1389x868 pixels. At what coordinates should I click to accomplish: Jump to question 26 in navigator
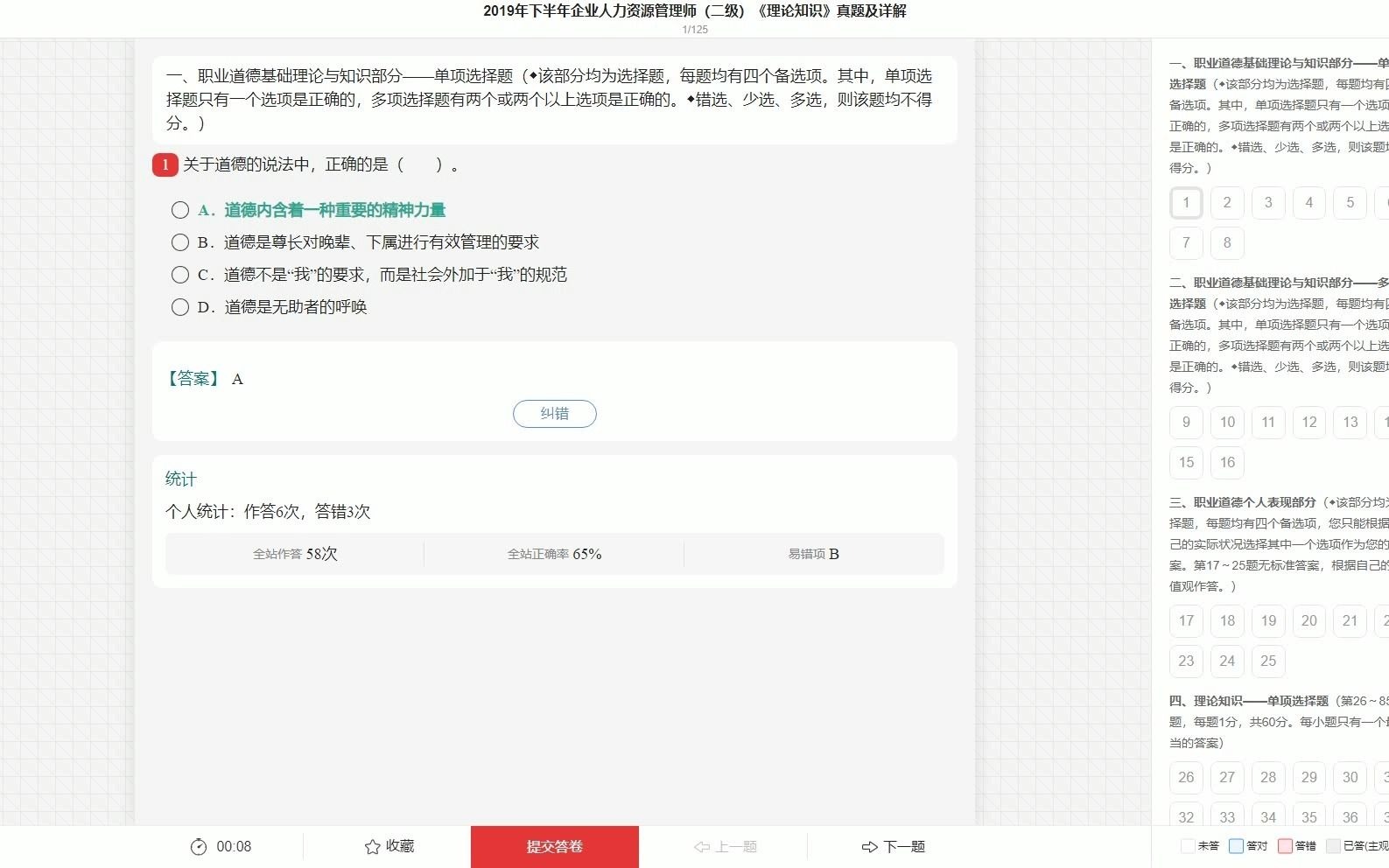pyautogui.click(x=1186, y=778)
